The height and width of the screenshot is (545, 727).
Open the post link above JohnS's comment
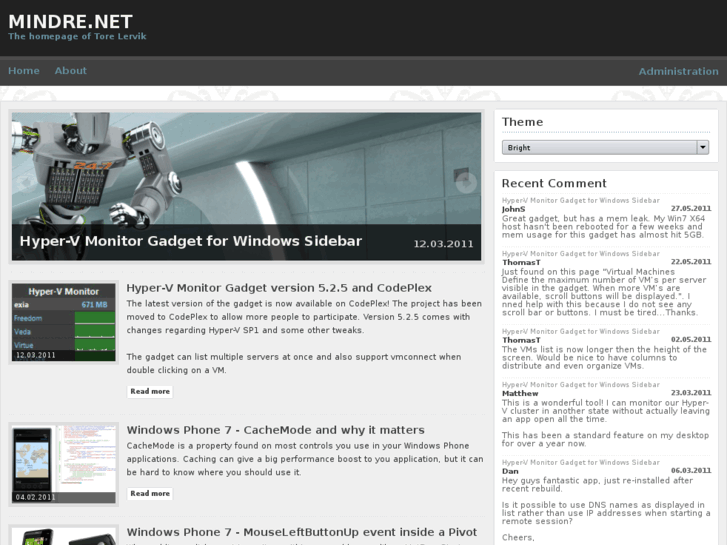pos(580,200)
